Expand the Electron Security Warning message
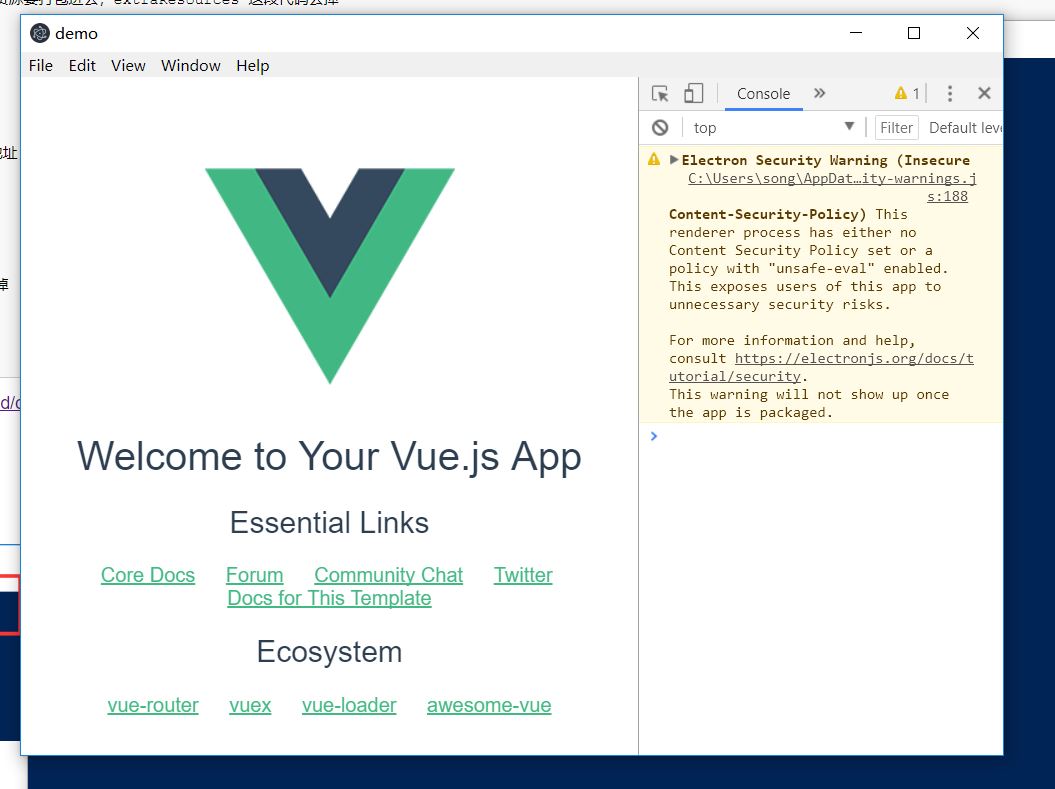This screenshot has height=789, width=1055. point(674,159)
